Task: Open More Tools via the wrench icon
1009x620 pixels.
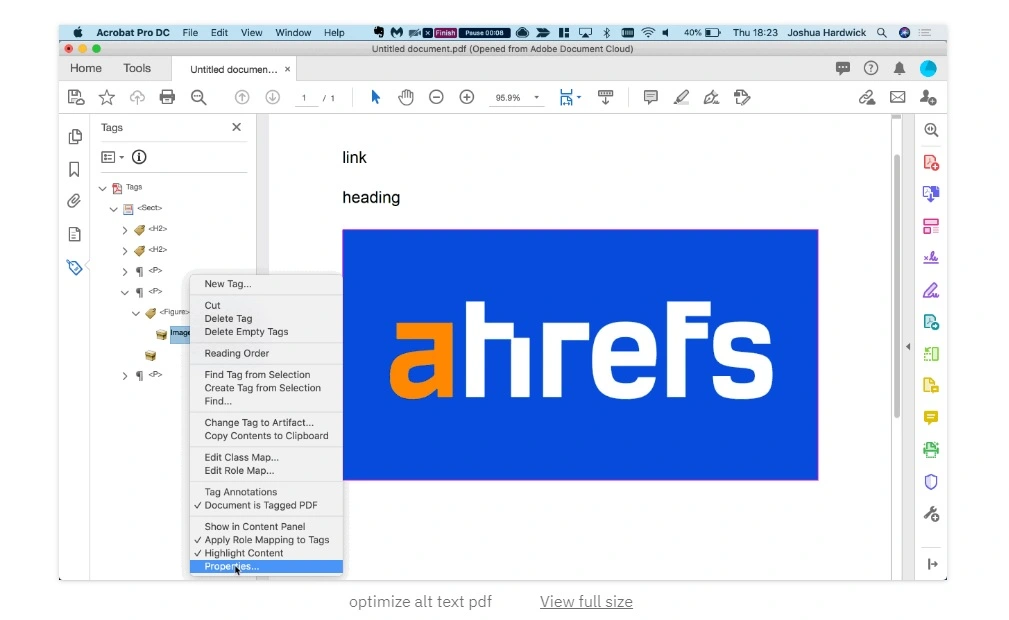Action: 931,514
